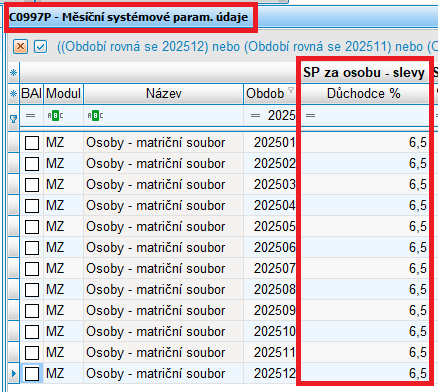This screenshot has height=392, width=438.
Task: Click the current row indicator arrow for 202512
Action: point(13,374)
